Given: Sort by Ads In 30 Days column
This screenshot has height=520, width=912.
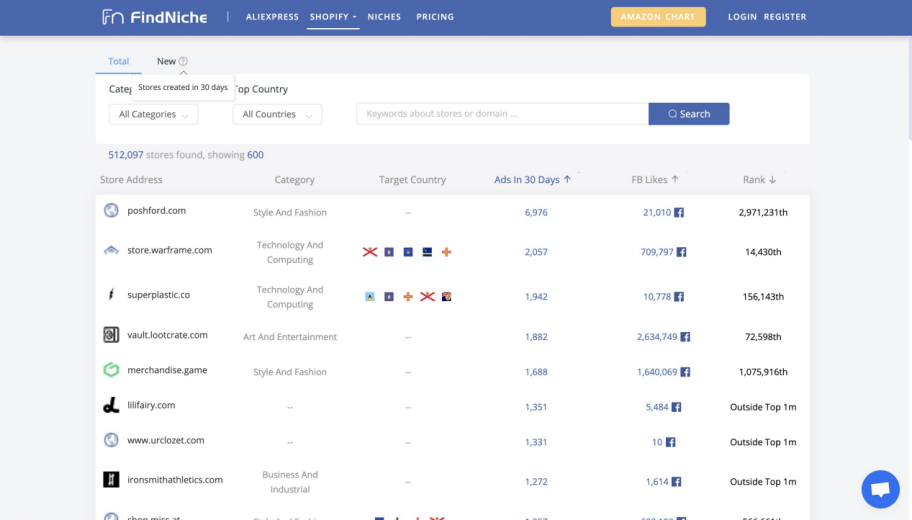Looking at the screenshot, I should point(532,180).
